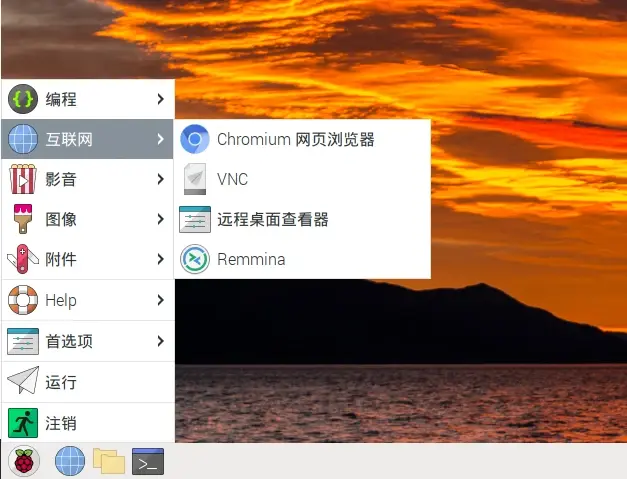Open the 图像 menu category

88,219
